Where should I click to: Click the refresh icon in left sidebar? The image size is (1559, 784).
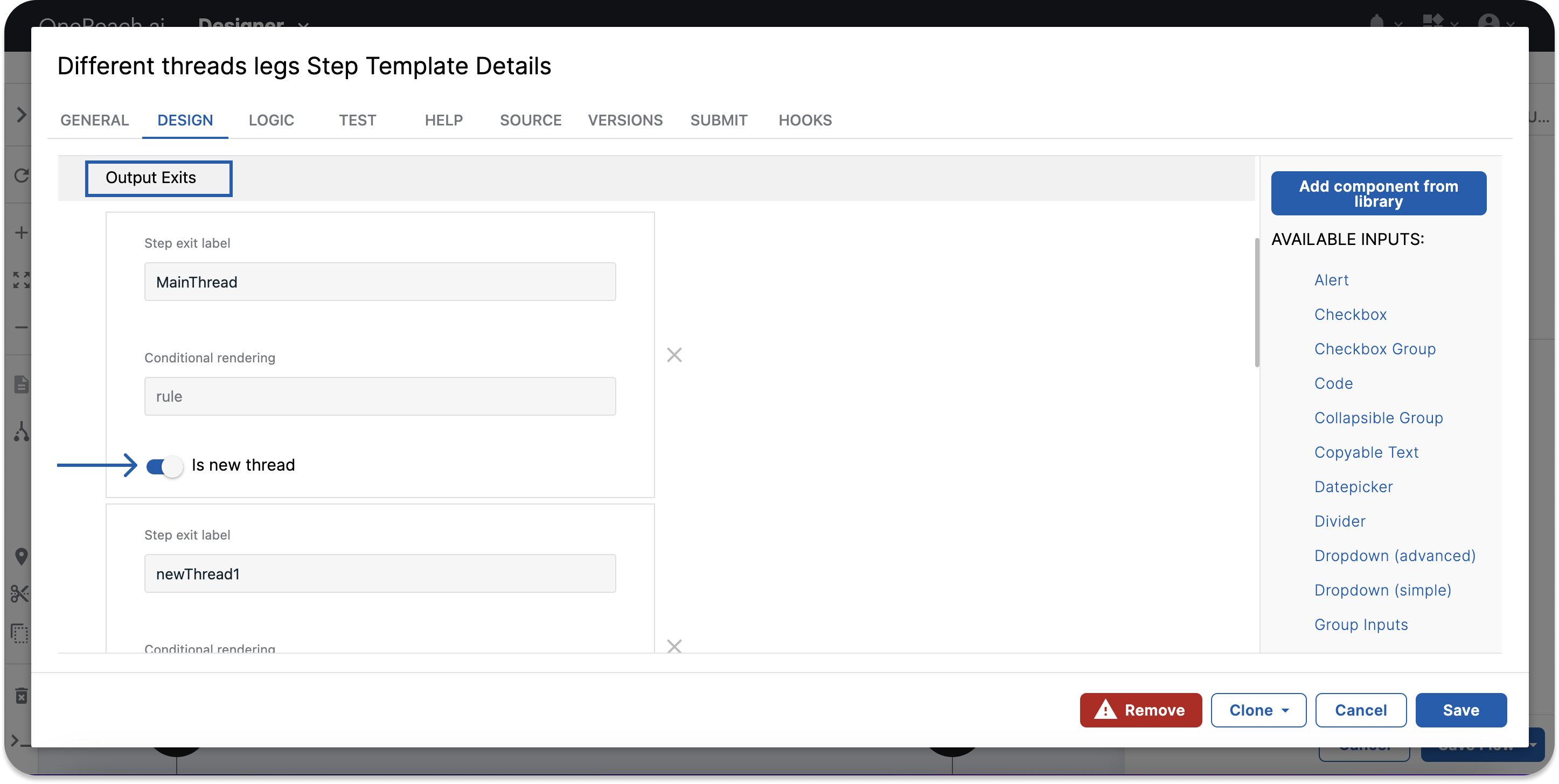click(x=21, y=176)
